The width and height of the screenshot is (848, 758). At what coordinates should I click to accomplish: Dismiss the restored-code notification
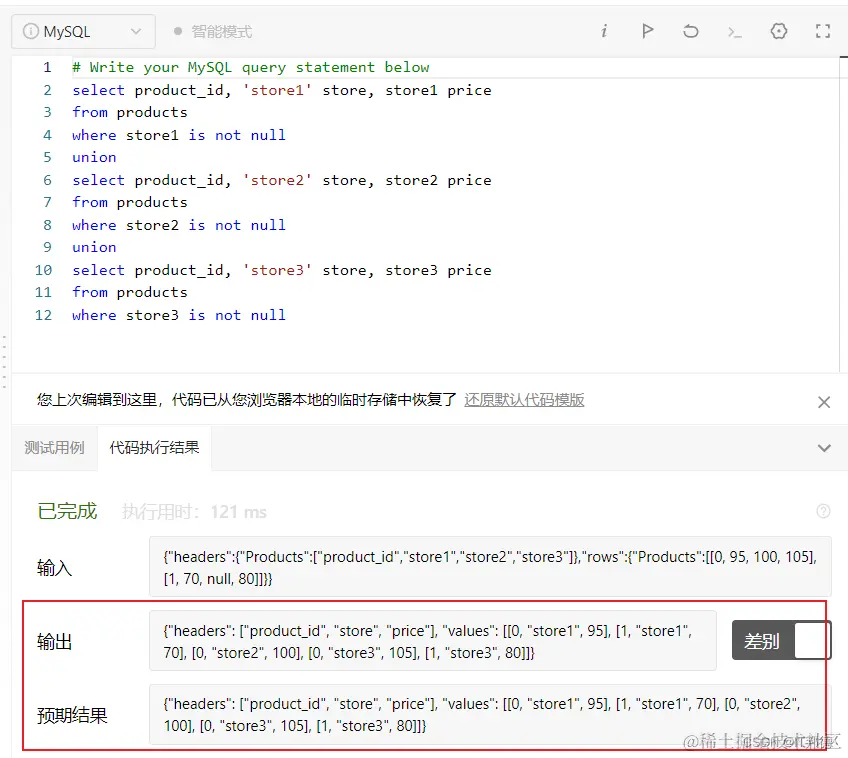(824, 402)
